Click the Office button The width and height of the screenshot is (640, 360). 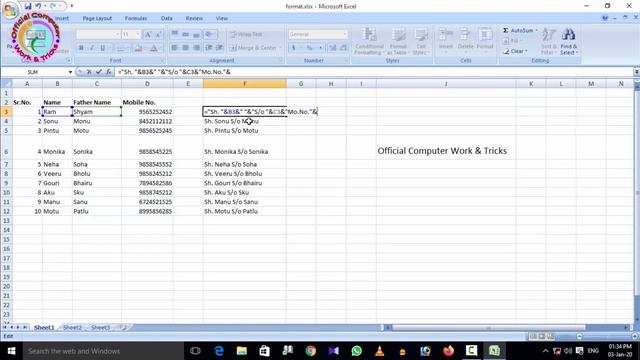point(11,10)
